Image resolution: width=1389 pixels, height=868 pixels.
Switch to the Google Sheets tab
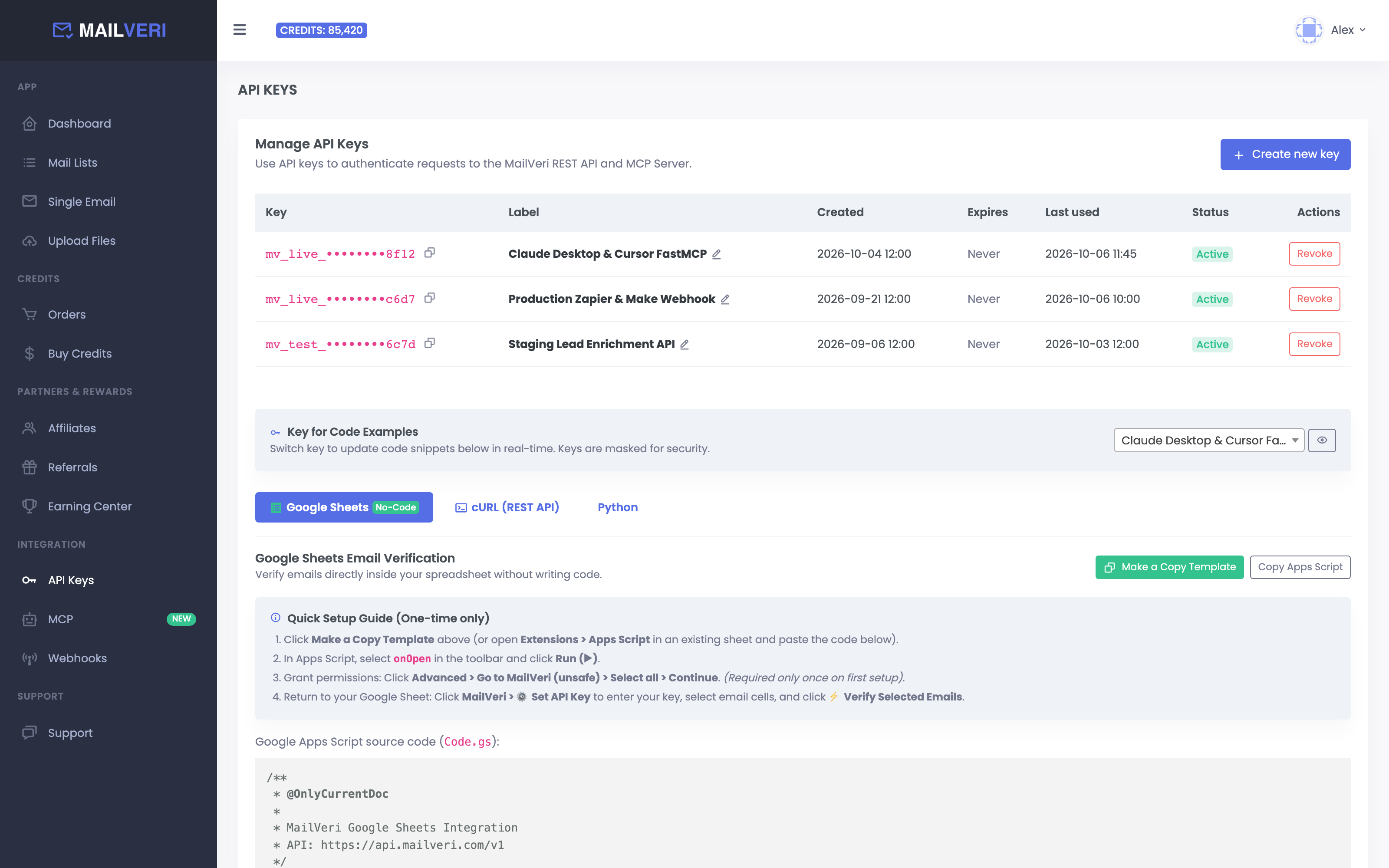tap(344, 507)
